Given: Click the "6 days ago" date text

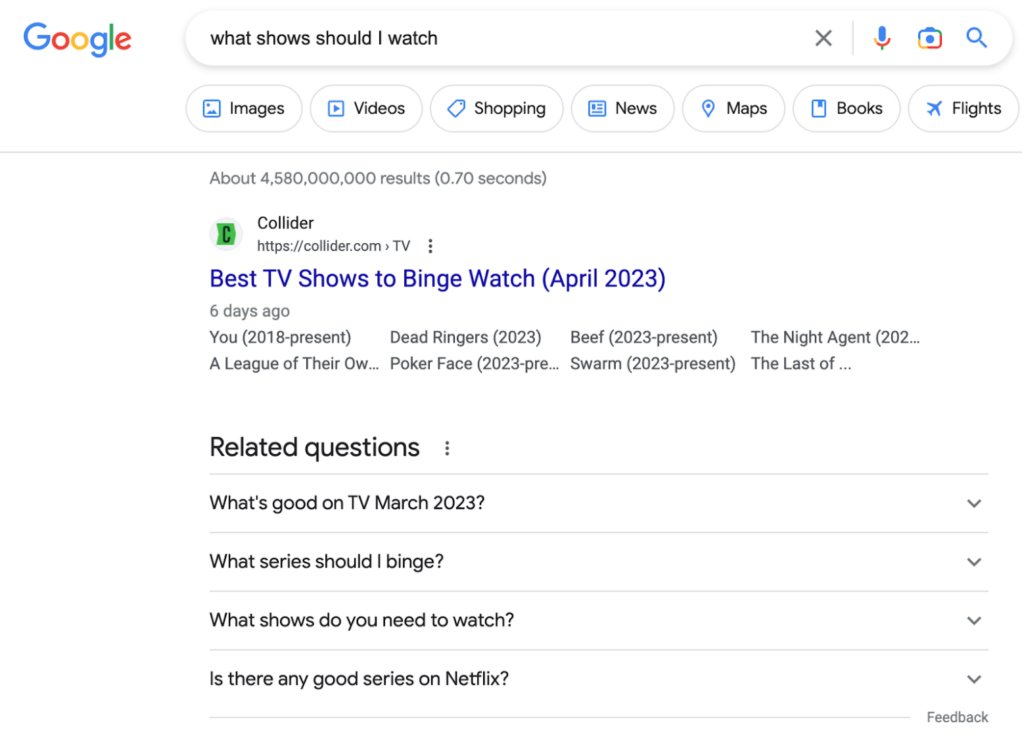Looking at the screenshot, I should point(249,312).
